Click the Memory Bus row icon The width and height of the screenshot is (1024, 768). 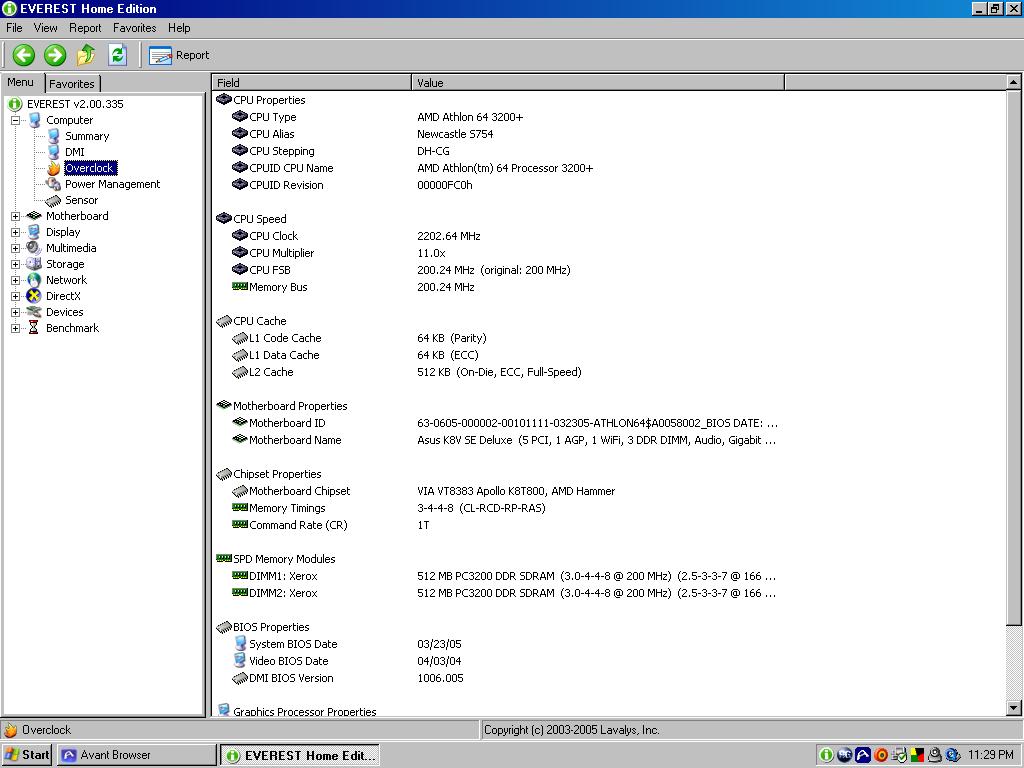[240, 286]
